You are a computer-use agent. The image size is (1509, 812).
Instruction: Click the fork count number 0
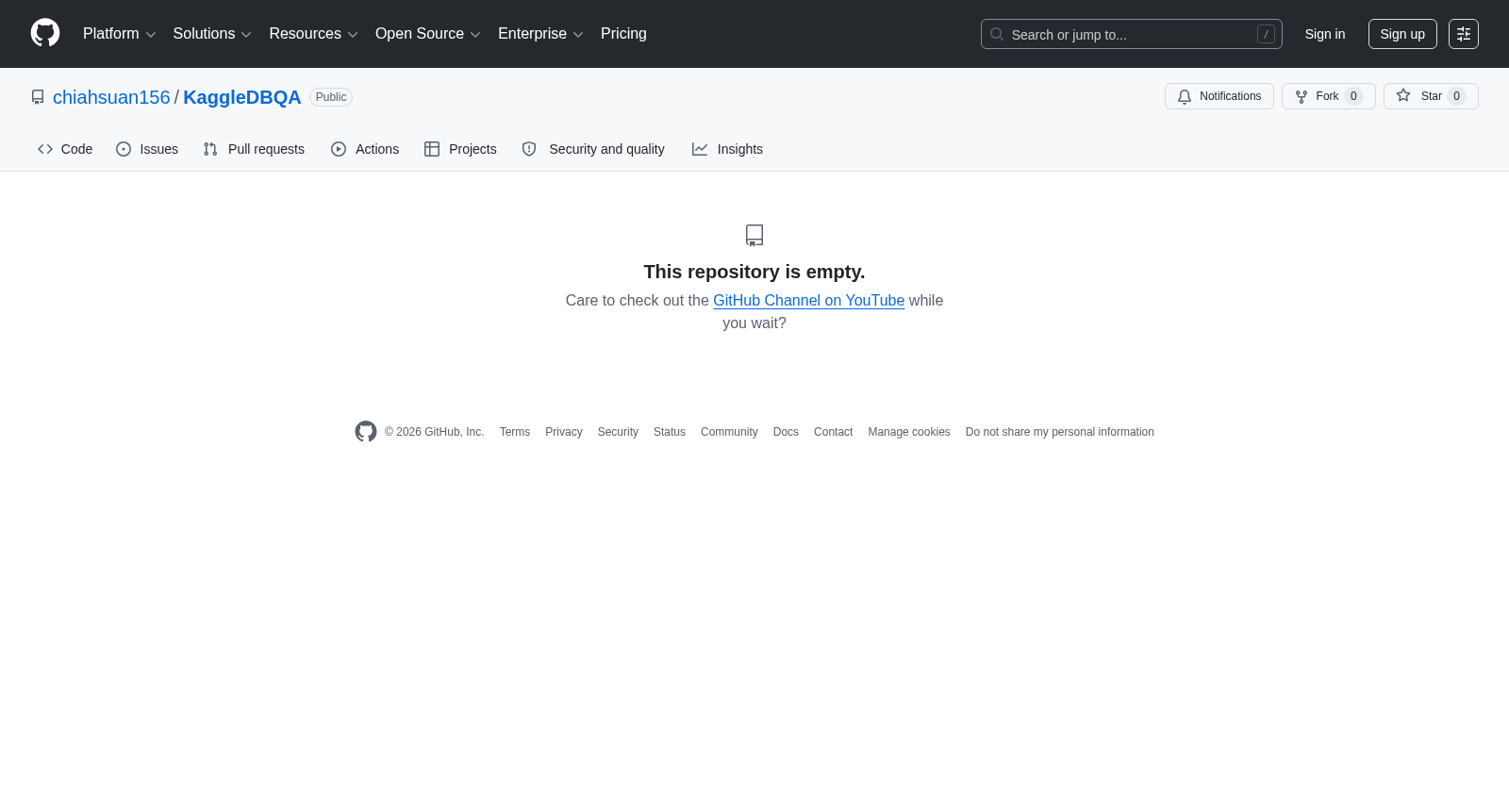click(x=1353, y=96)
